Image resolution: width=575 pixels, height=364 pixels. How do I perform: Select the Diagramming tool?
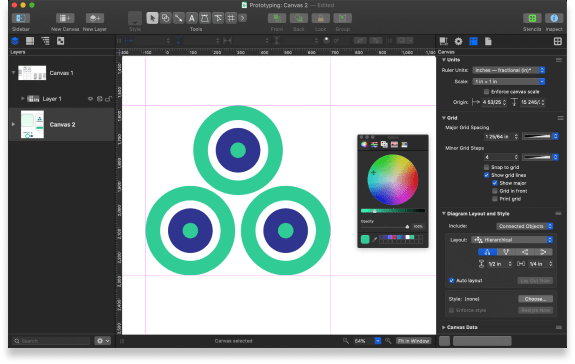point(218,18)
